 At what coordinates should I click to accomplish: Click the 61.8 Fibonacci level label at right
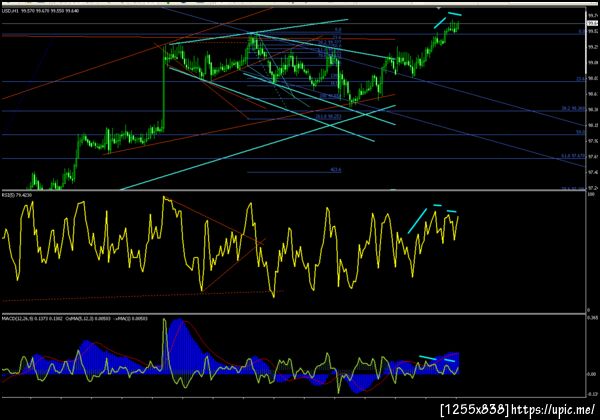(x=573, y=156)
